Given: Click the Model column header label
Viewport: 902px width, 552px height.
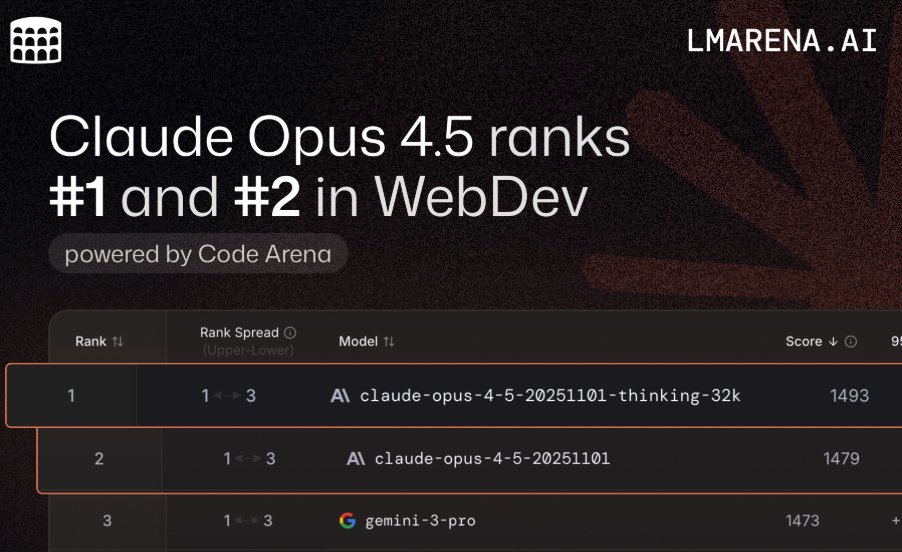Looking at the screenshot, I should point(358,342).
